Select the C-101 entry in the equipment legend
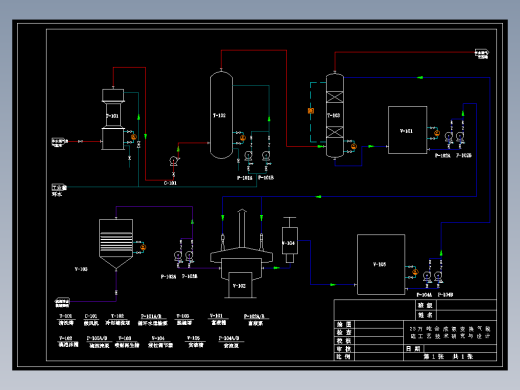Image resolution: width=520 pixels, height=390 pixels. (x=91, y=319)
